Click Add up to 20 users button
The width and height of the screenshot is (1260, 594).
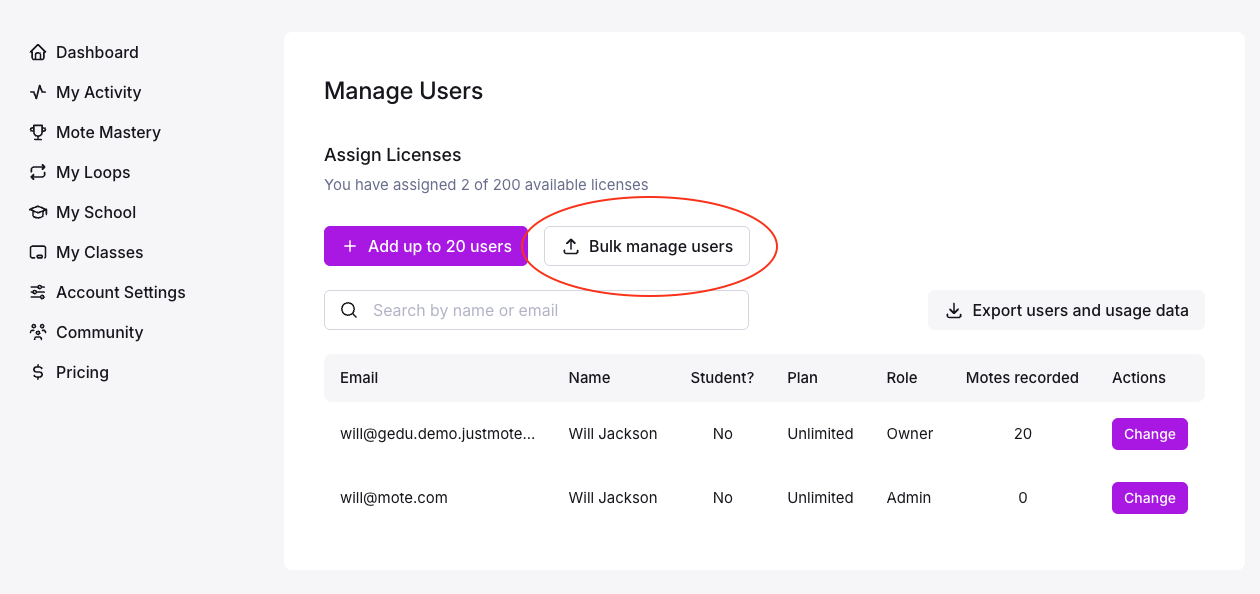tap(426, 246)
